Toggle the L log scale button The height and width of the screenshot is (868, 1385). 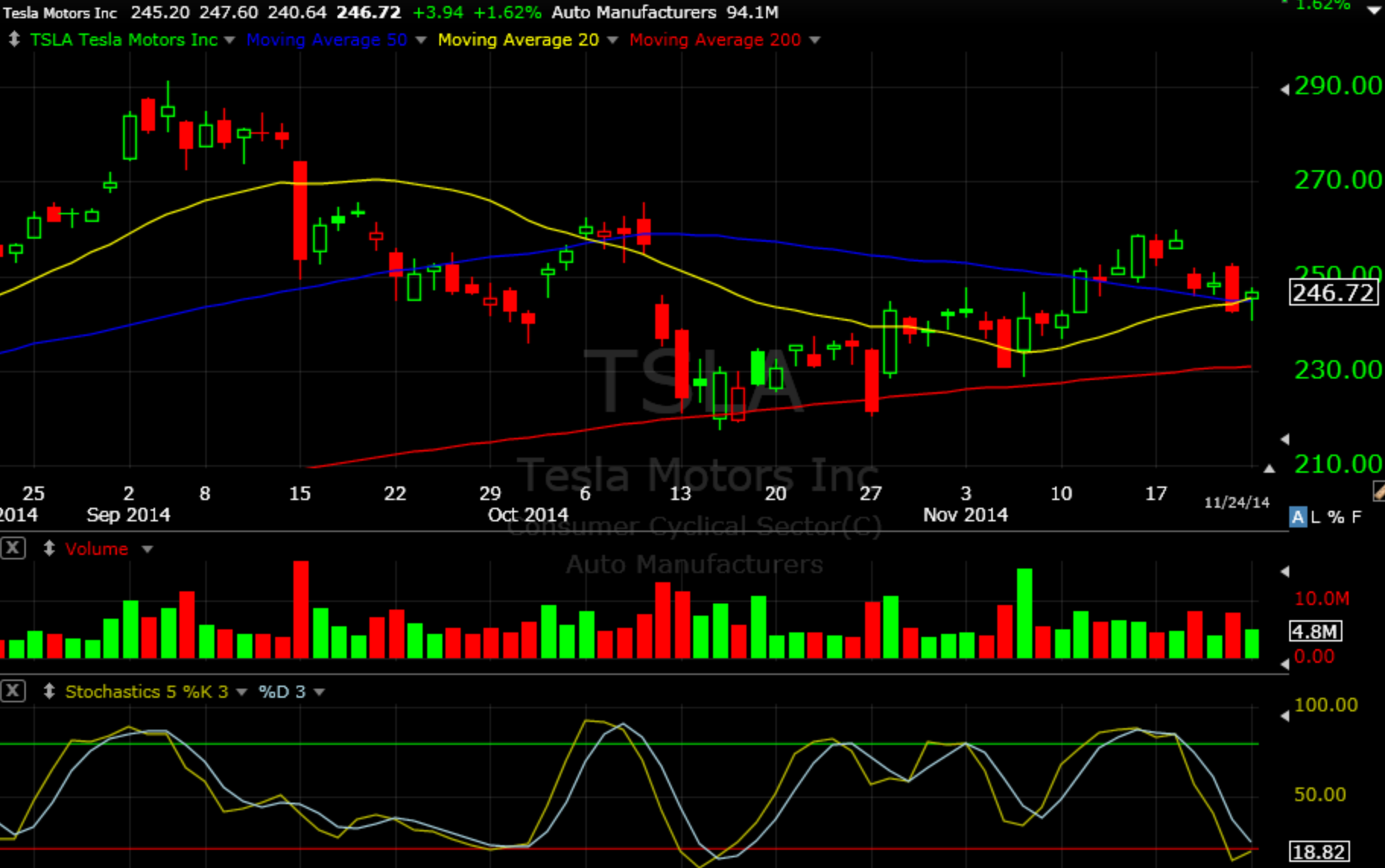(x=1316, y=518)
